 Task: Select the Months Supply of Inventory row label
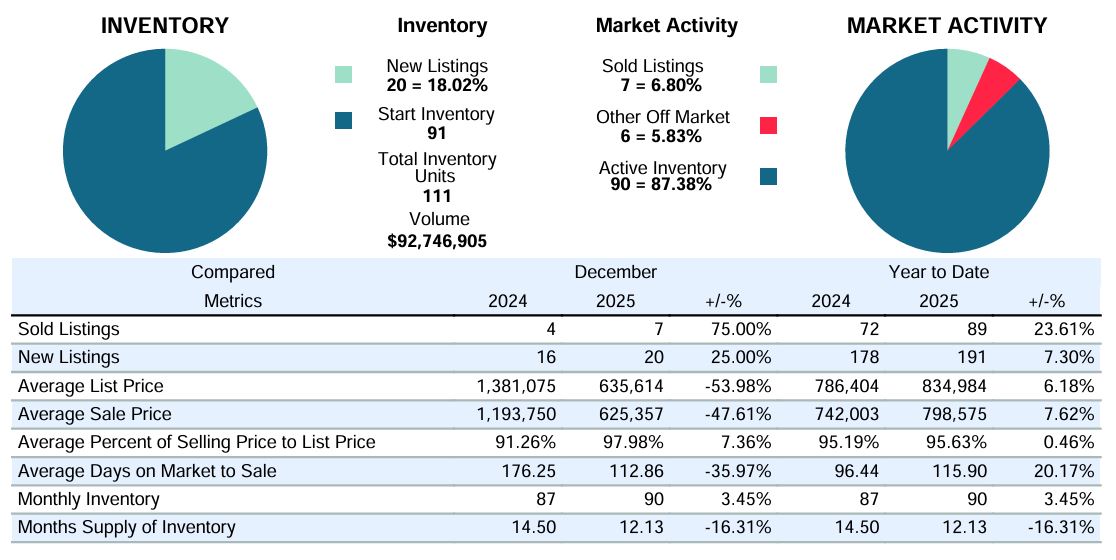click(127, 527)
